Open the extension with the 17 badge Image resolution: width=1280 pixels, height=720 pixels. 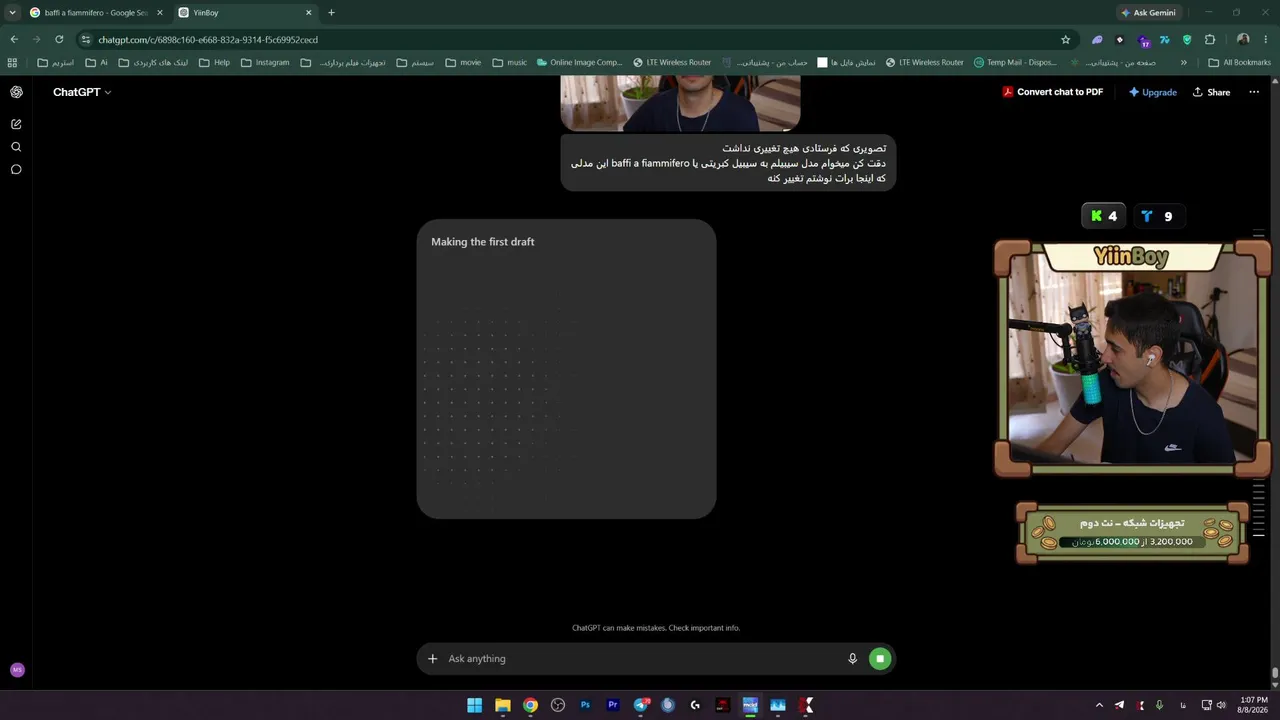point(1142,40)
